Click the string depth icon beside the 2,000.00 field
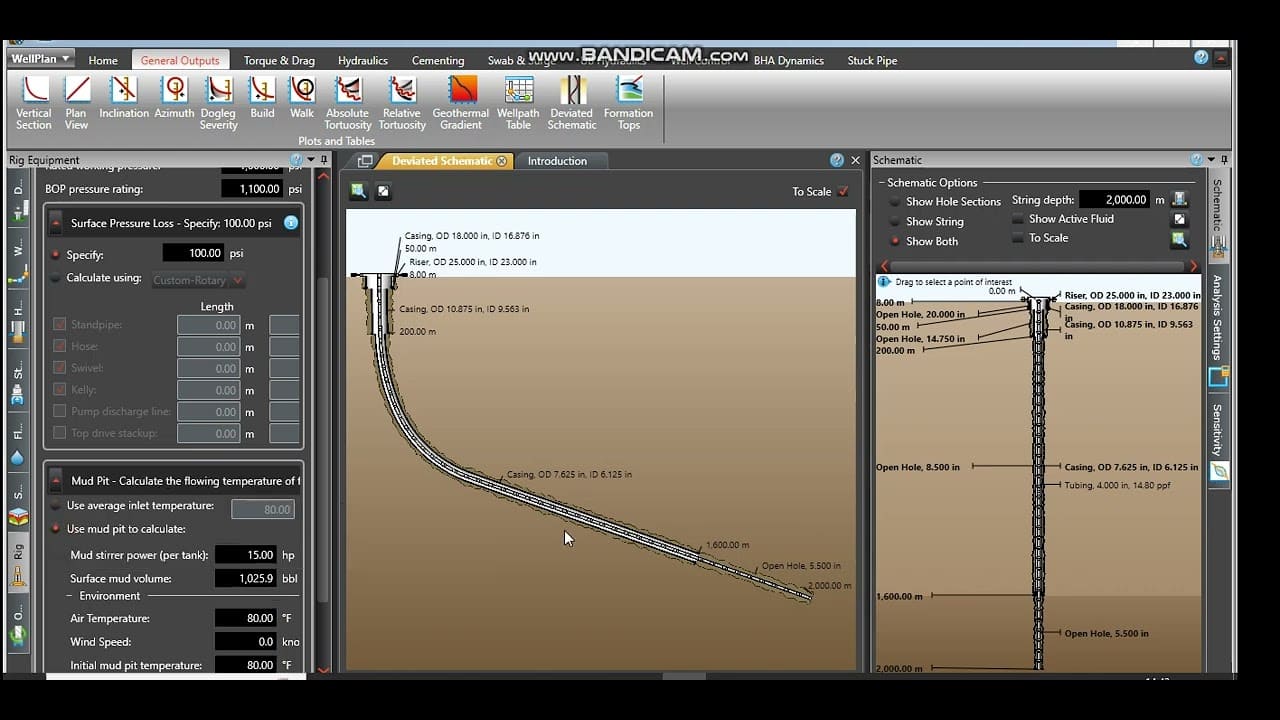 coord(1180,199)
